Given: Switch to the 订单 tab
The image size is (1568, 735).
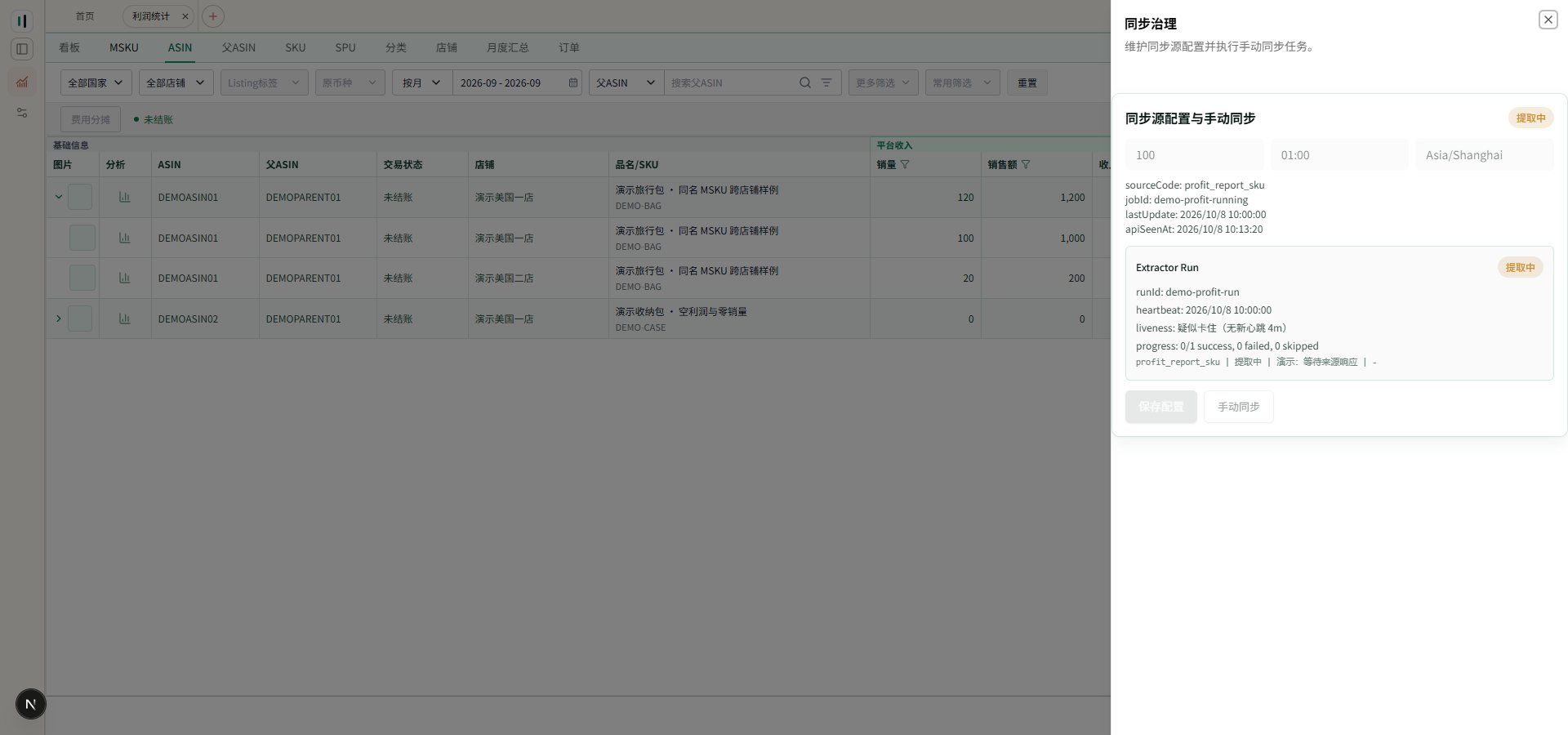Looking at the screenshot, I should click(x=569, y=47).
